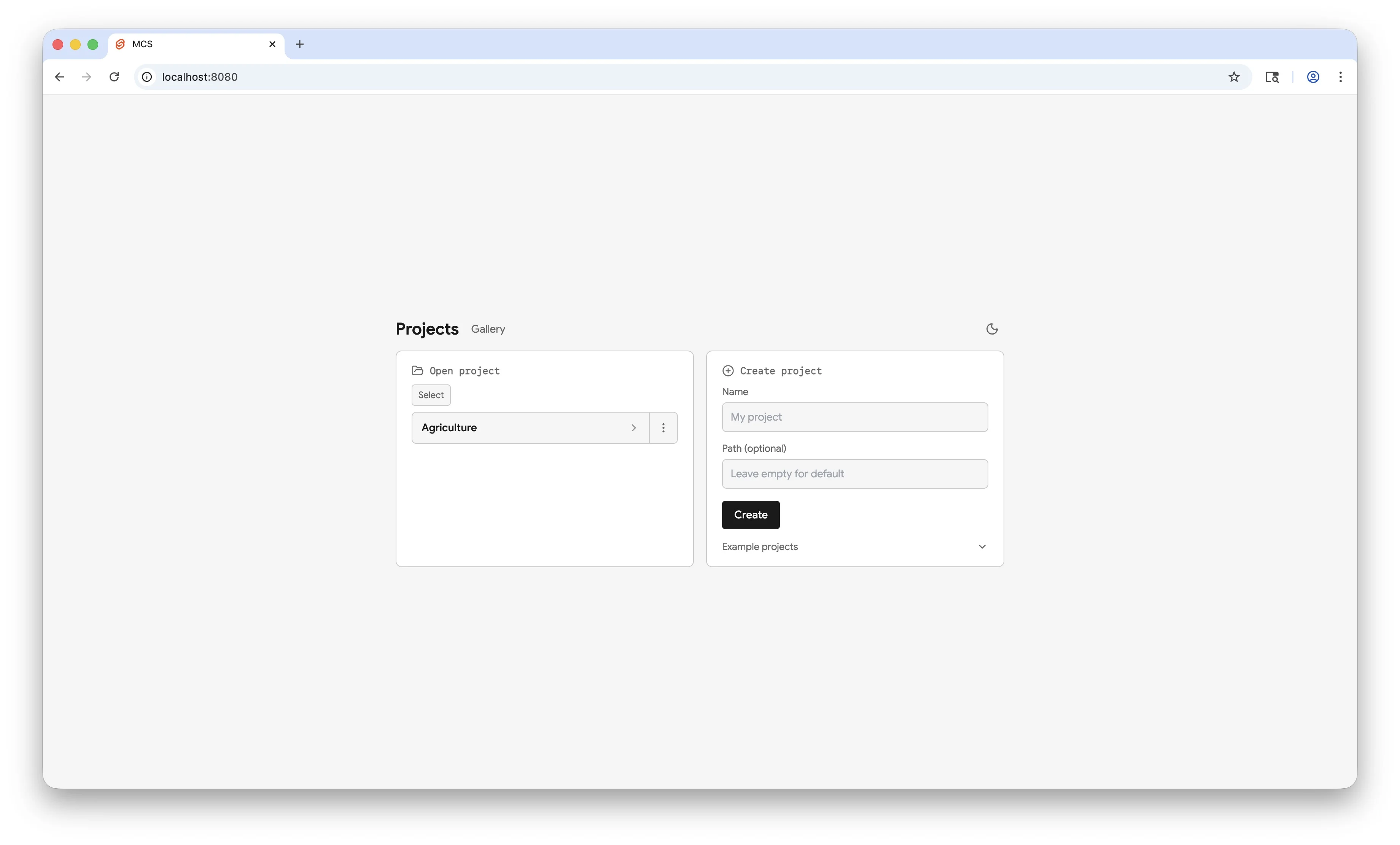This screenshot has width=1400, height=845.
Task: Click the Path (optional) input field
Action: pyautogui.click(x=854, y=474)
